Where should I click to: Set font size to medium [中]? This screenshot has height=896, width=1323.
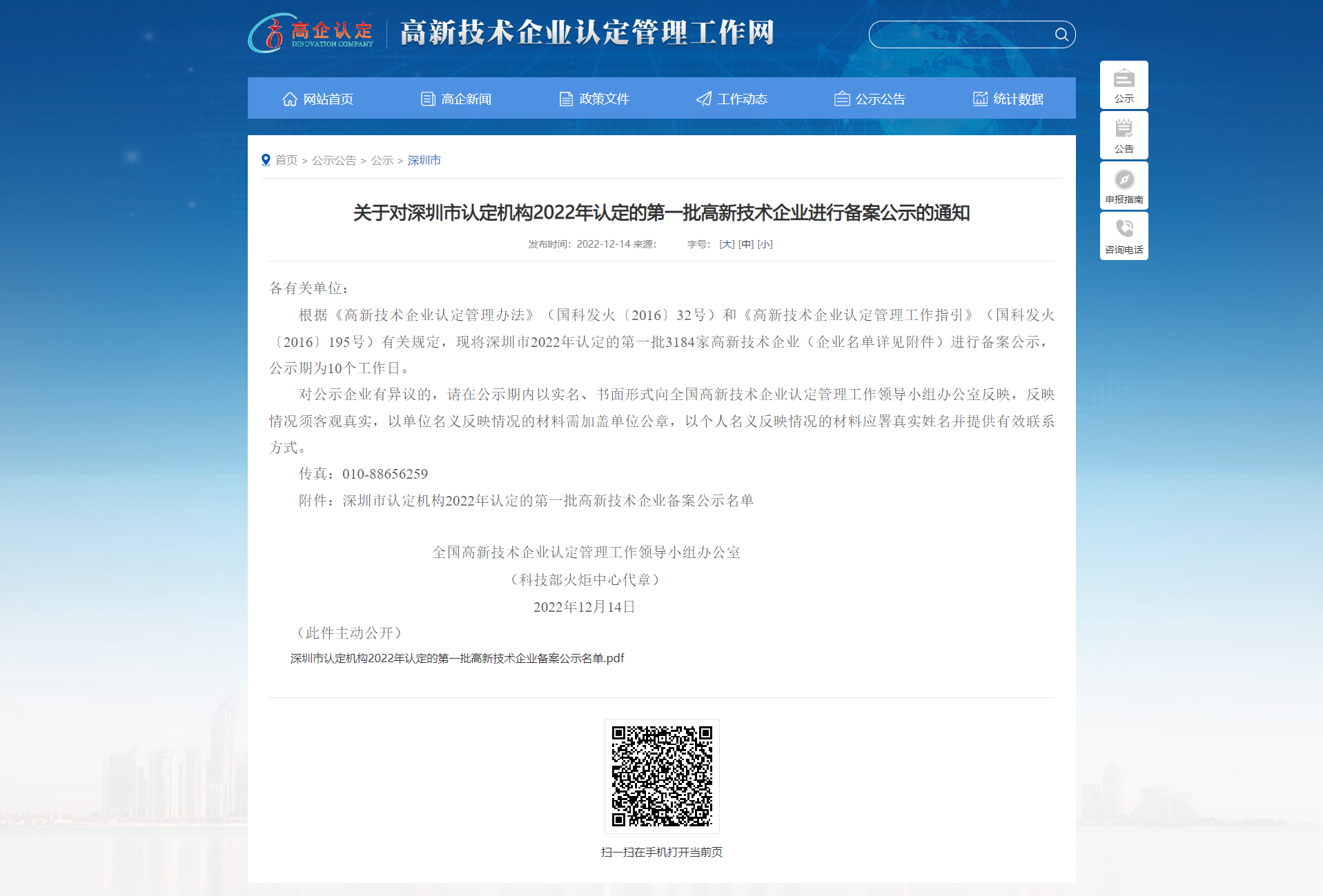point(746,244)
